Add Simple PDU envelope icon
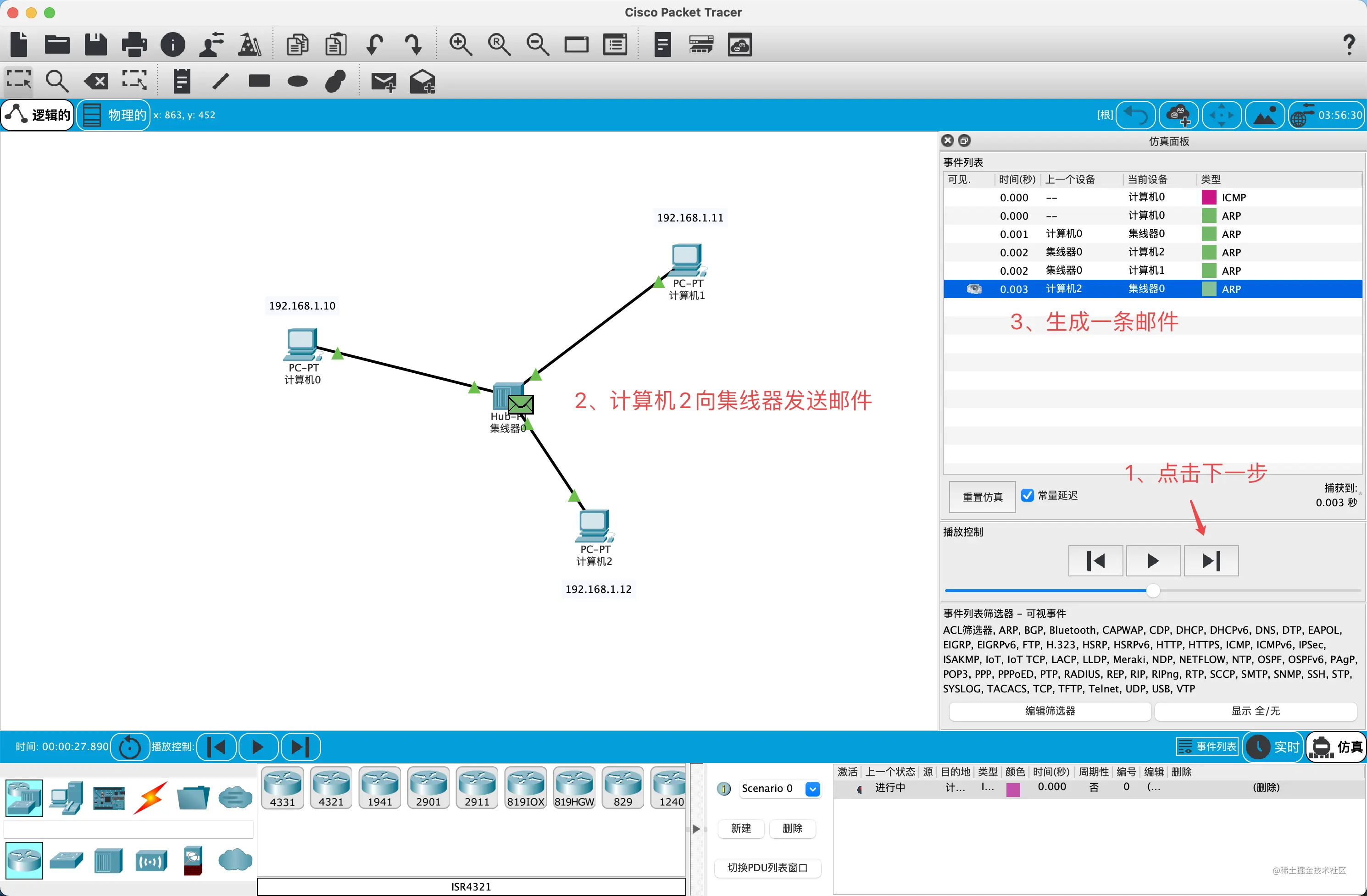Image resolution: width=1367 pixels, height=896 pixels. [x=383, y=82]
